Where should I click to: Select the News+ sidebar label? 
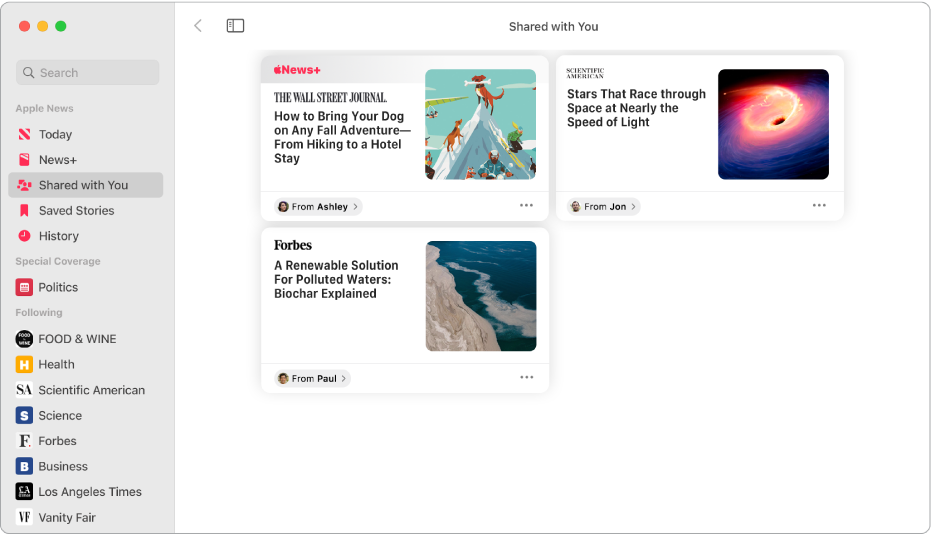(58, 160)
